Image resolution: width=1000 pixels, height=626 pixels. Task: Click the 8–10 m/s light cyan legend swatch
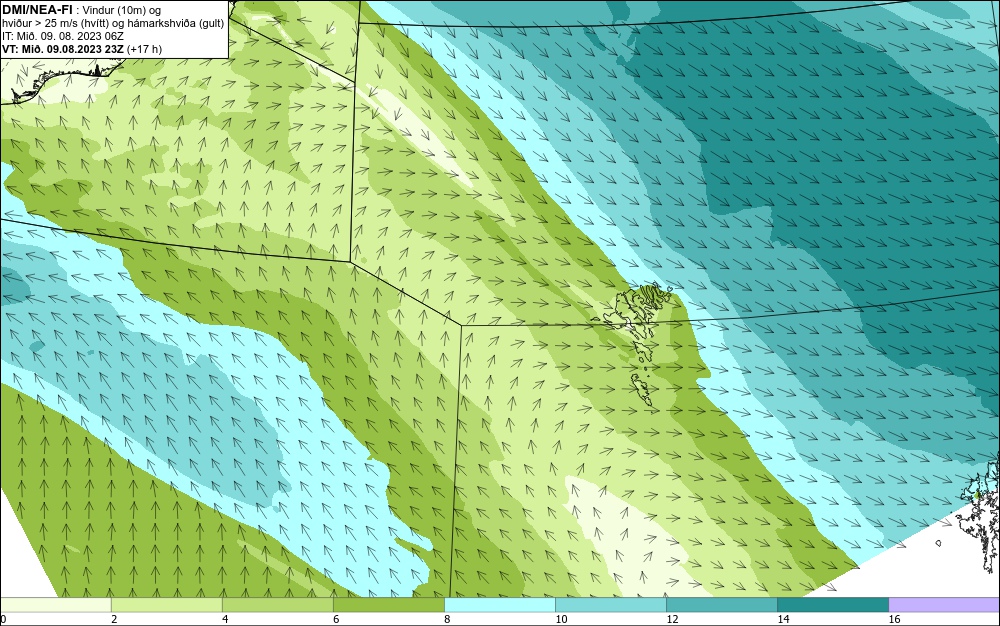point(500,604)
